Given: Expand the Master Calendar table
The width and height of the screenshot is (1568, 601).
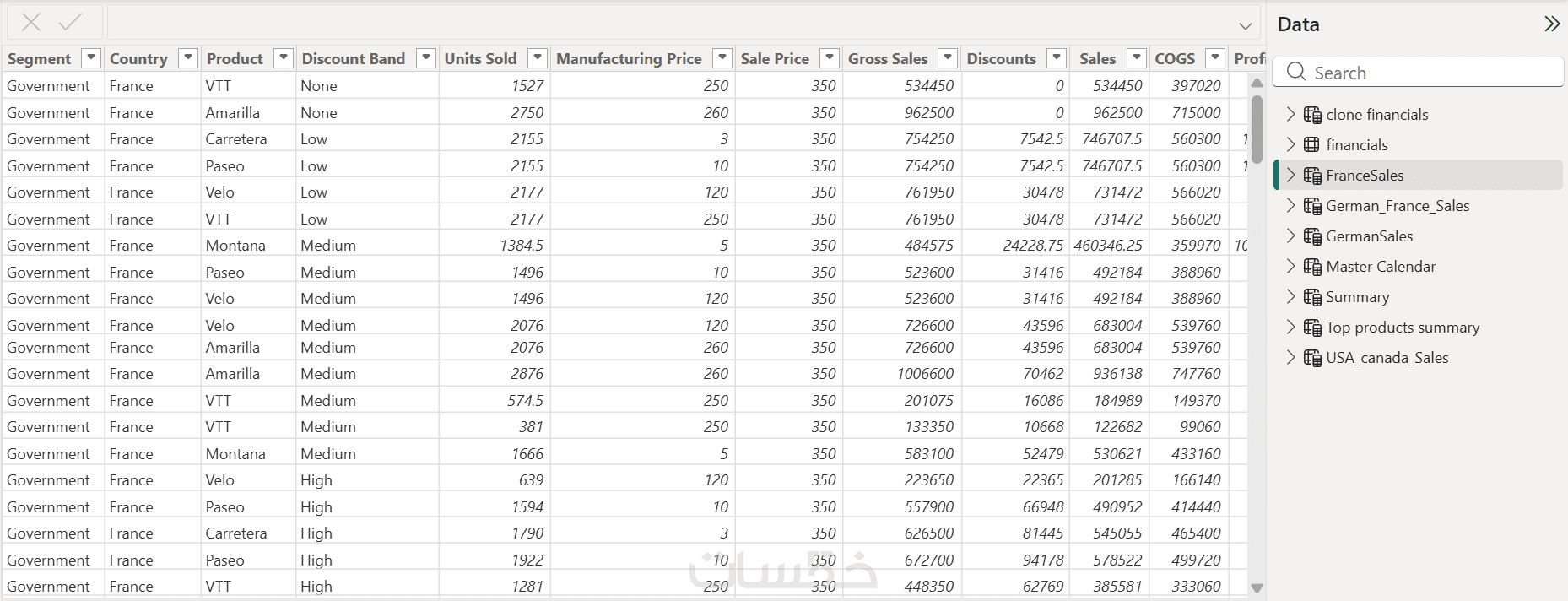Looking at the screenshot, I should pyautogui.click(x=1290, y=266).
